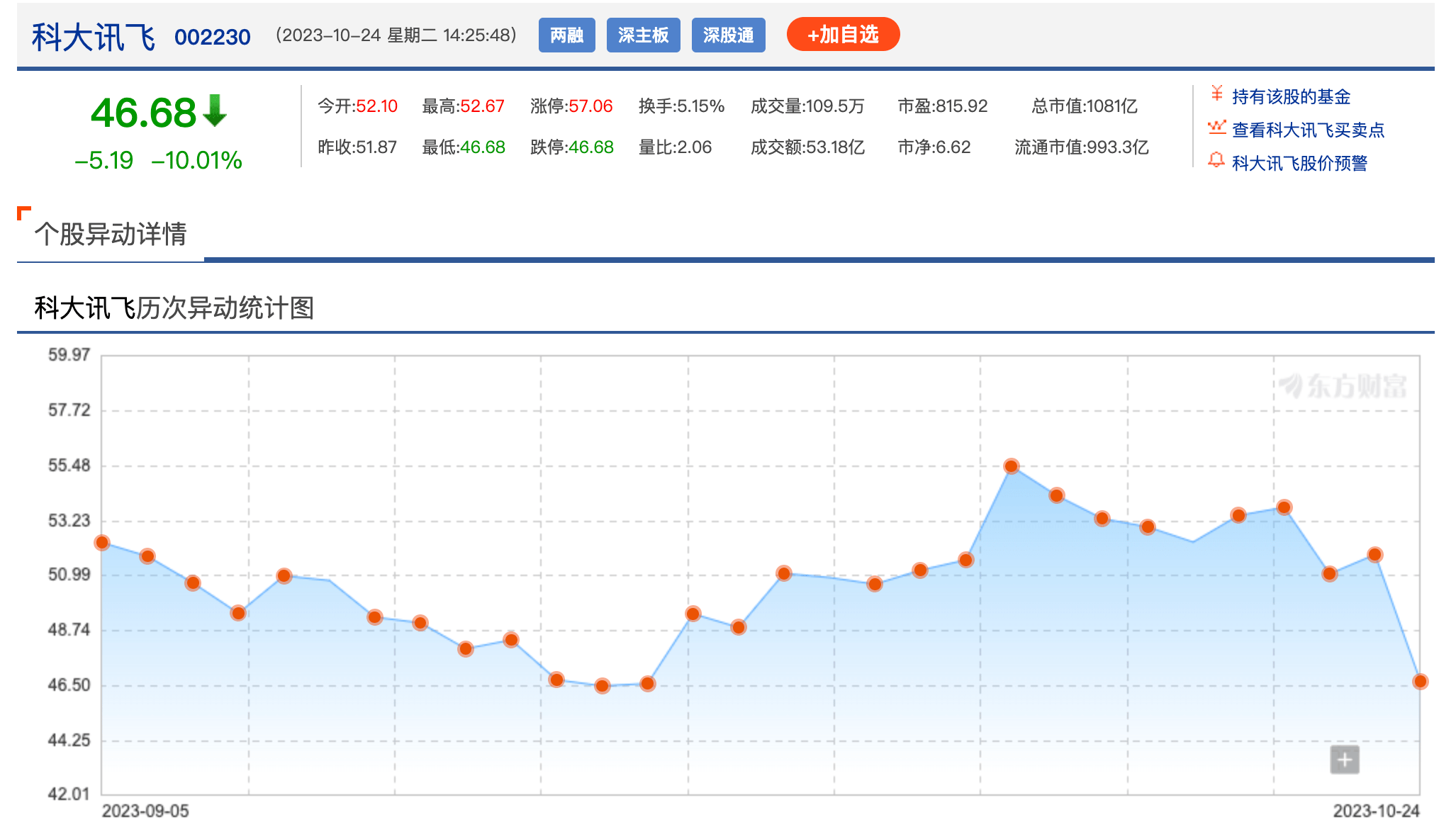Click the 深股通 tag
Image resolution: width=1456 pixels, height=839 pixels.
(x=728, y=35)
